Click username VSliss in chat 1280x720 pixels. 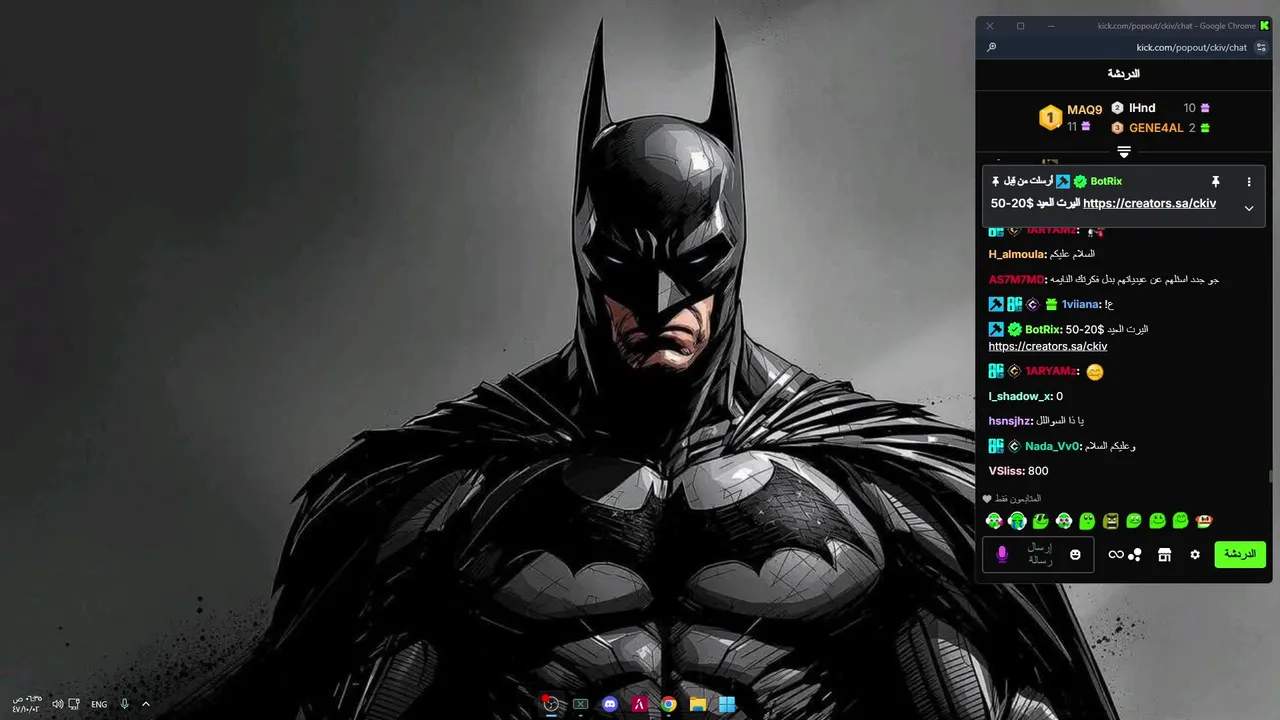coord(1005,471)
